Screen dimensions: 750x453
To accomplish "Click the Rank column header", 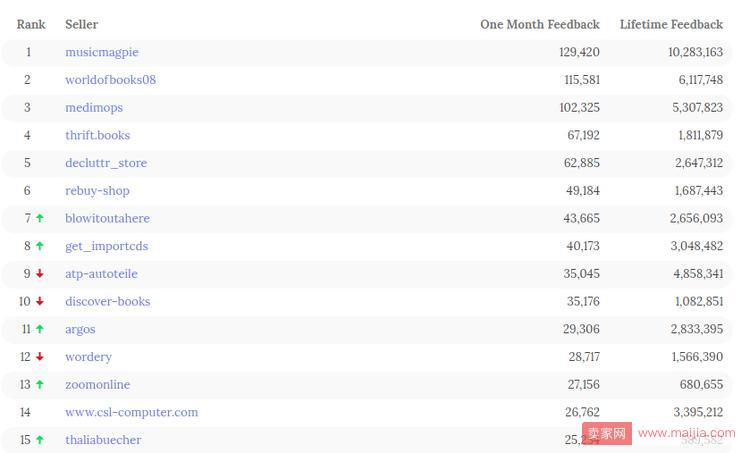I will (31, 24).
